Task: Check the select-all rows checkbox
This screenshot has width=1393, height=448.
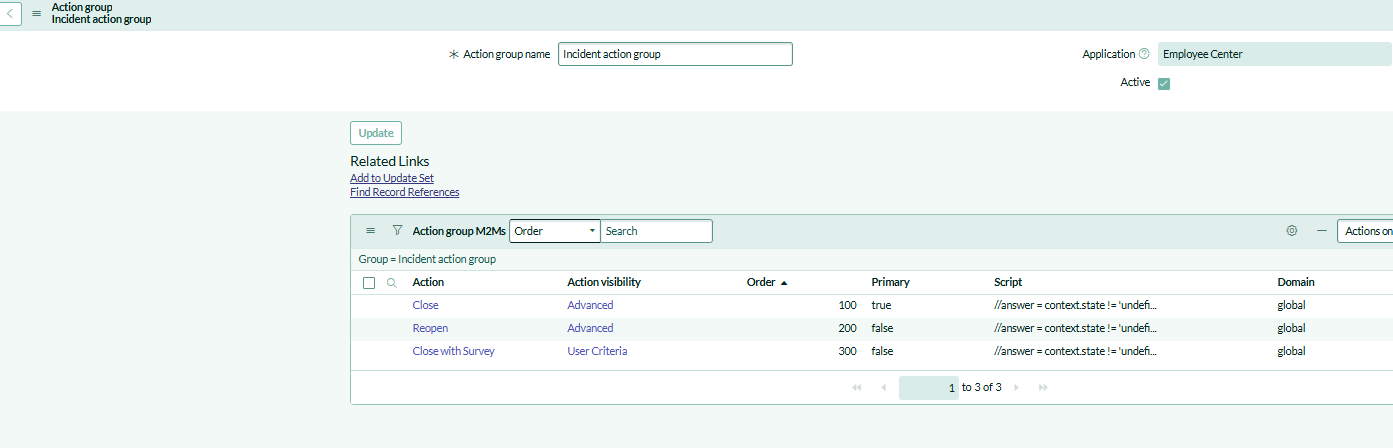Action: pyautogui.click(x=369, y=283)
